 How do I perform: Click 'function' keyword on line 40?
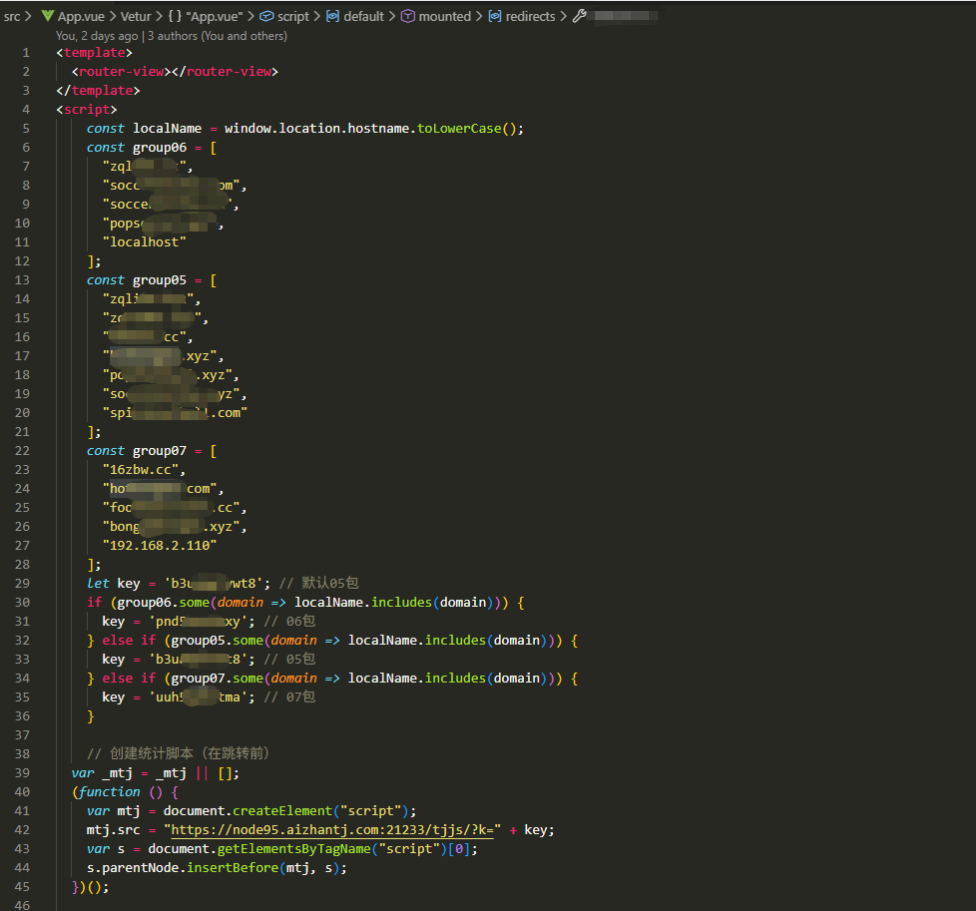click(x=109, y=792)
